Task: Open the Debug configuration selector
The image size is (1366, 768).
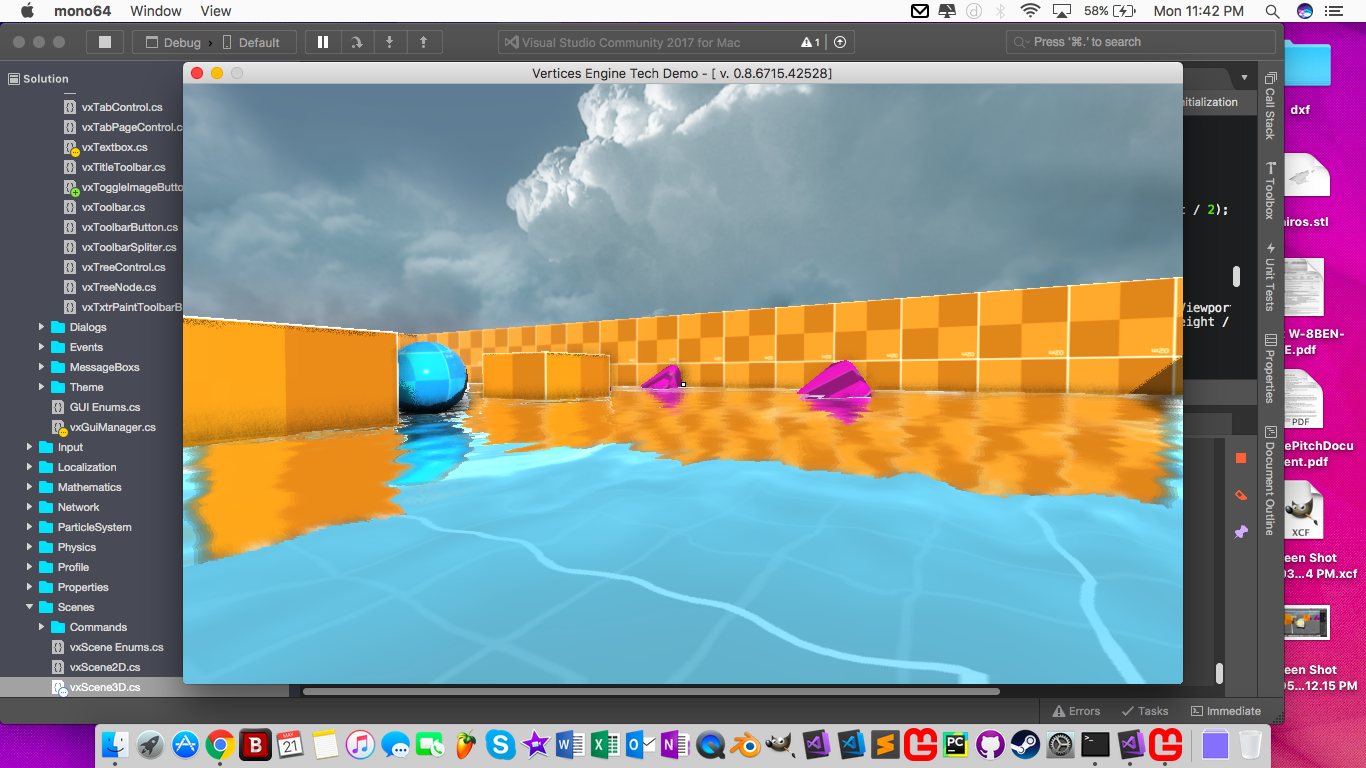Action: coord(173,43)
